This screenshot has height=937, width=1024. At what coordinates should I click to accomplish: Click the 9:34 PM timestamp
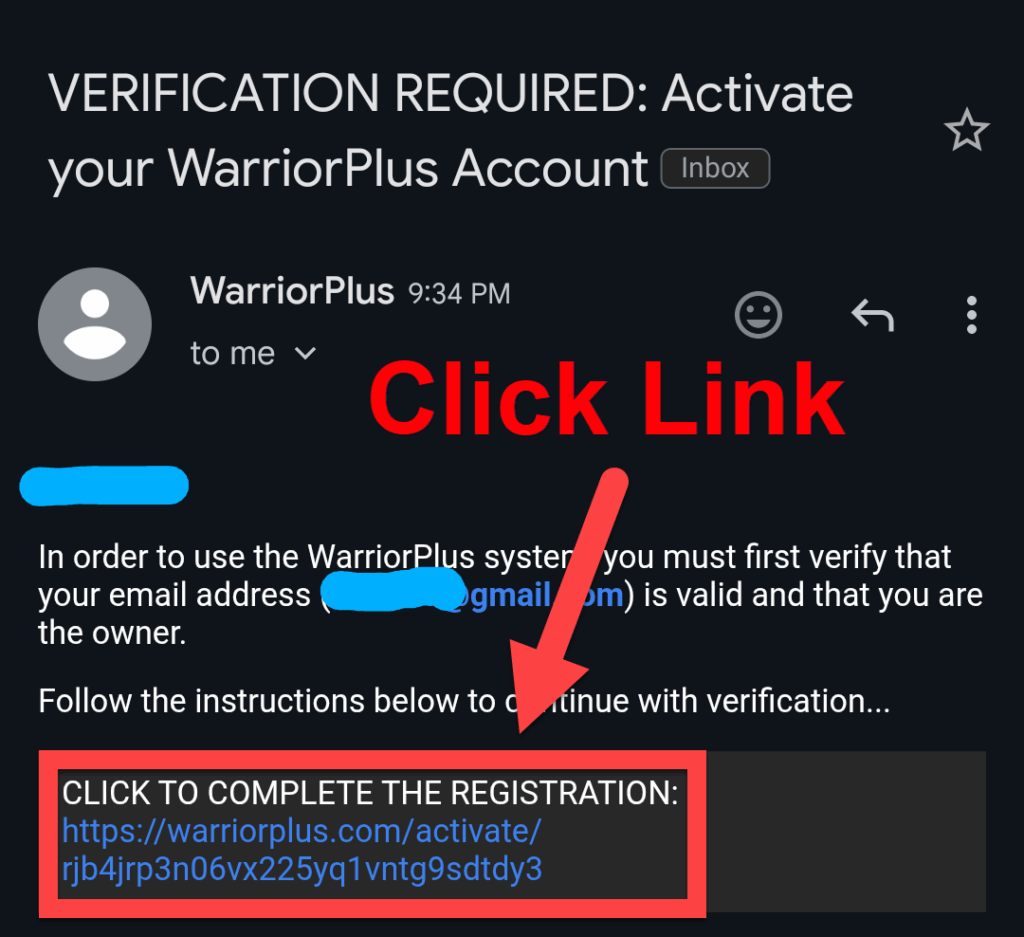click(x=459, y=294)
